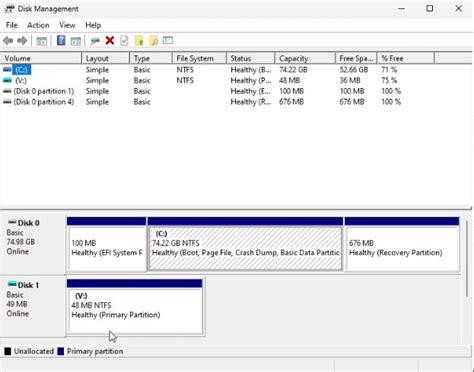Viewport: 474px width, 372px height.
Task: Click the black Unallocated legend swatch
Action: (8, 351)
